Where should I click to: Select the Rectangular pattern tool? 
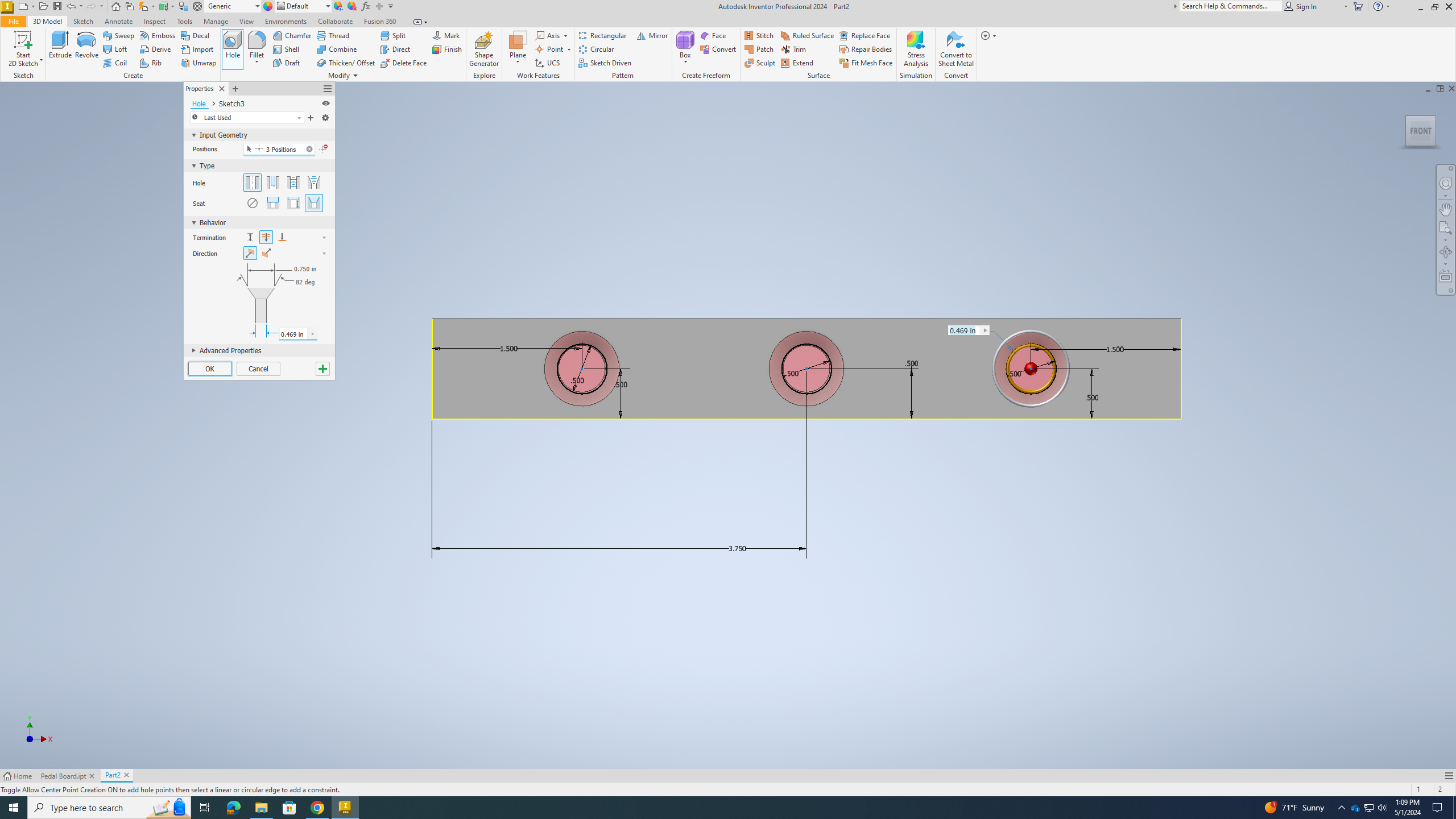tap(602, 35)
